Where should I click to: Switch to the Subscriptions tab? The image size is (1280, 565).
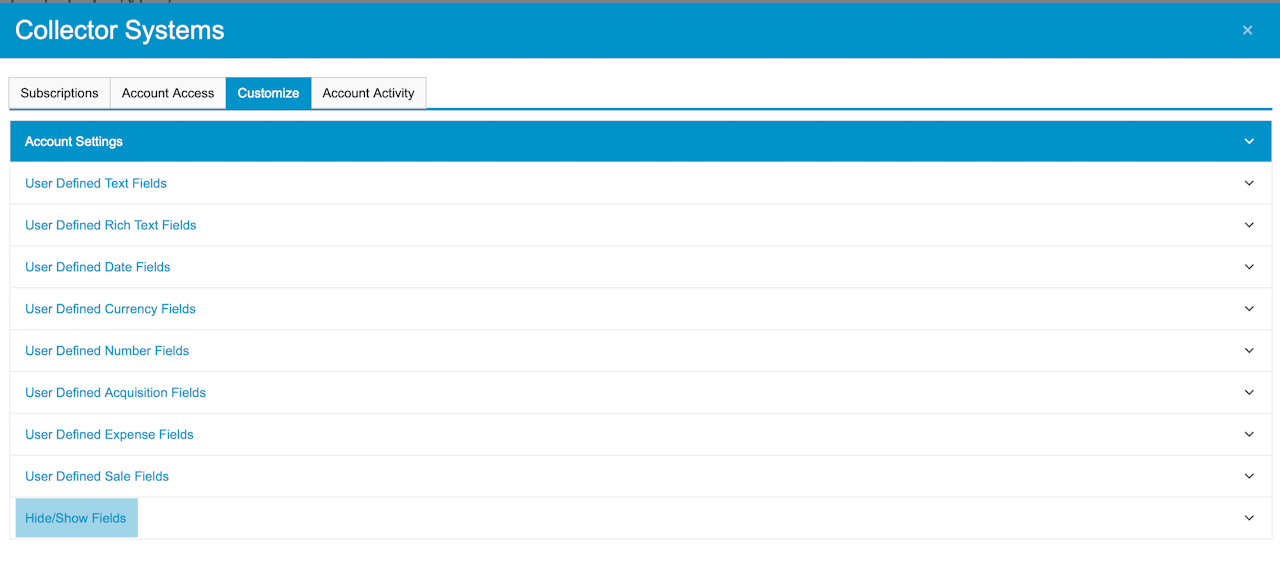pyautogui.click(x=59, y=93)
